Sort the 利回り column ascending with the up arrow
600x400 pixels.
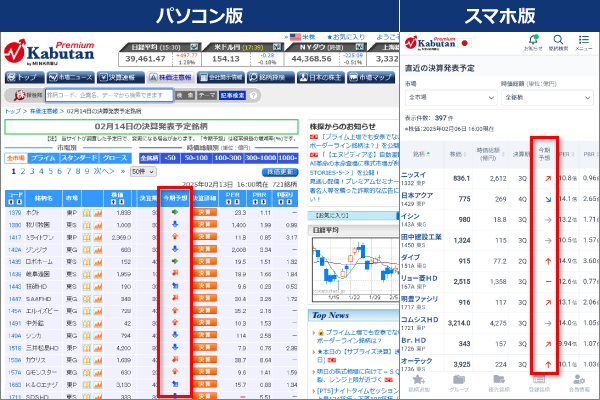point(281,202)
